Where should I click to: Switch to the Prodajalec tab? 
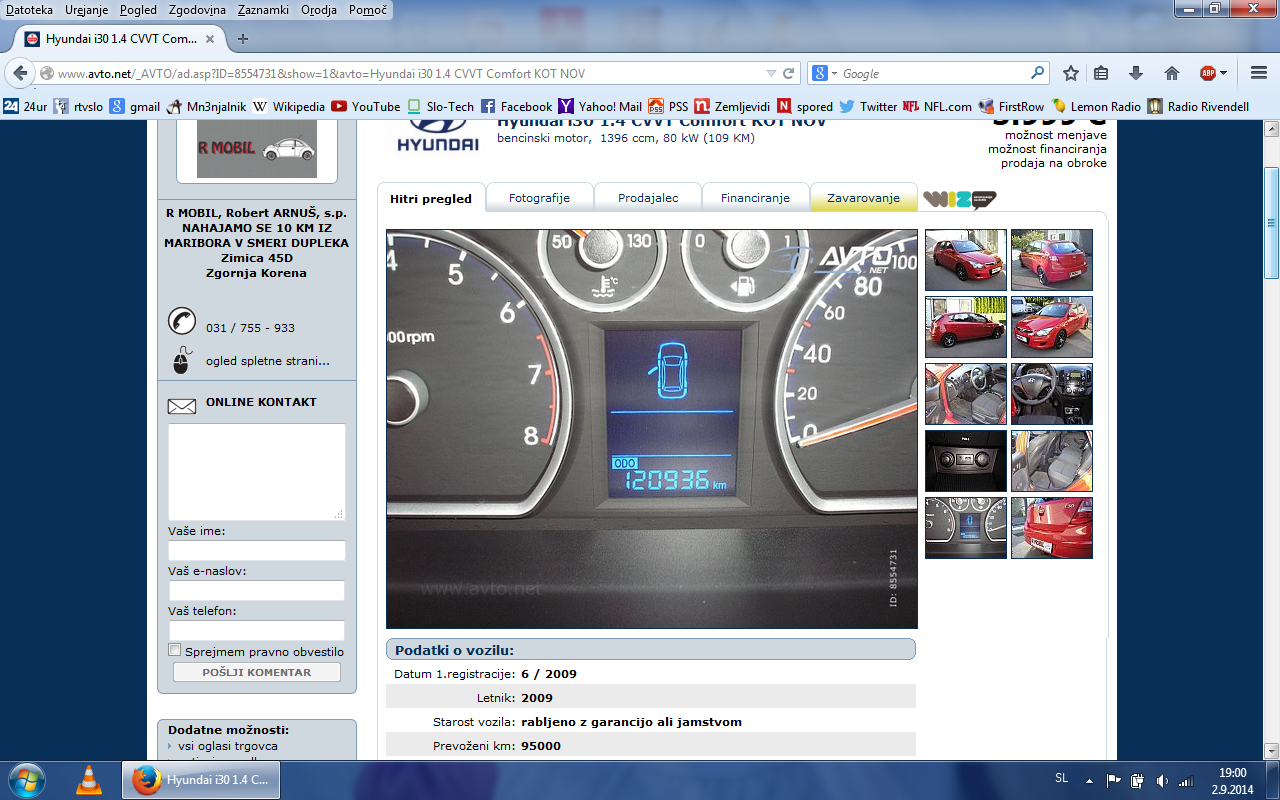coord(648,198)
